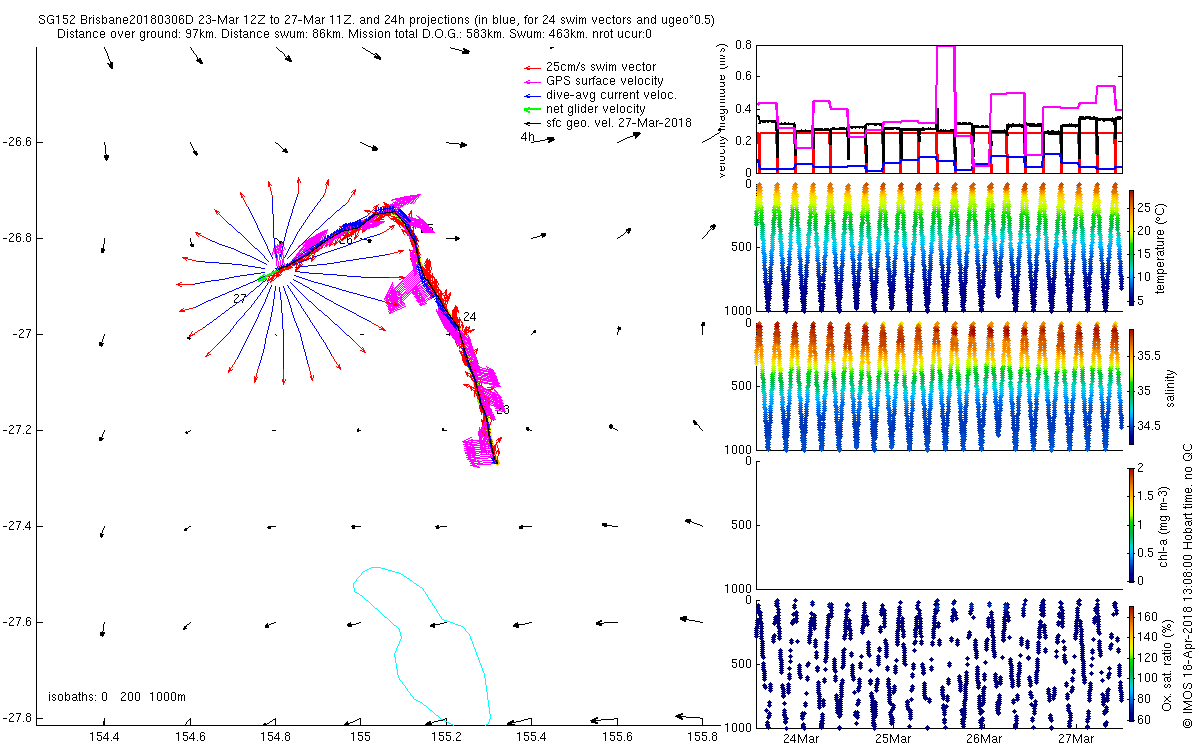This screenshot has width=1200, height=750.
Task: Click 'Distance over ground: 97km.' text
Action: (136, 34)
